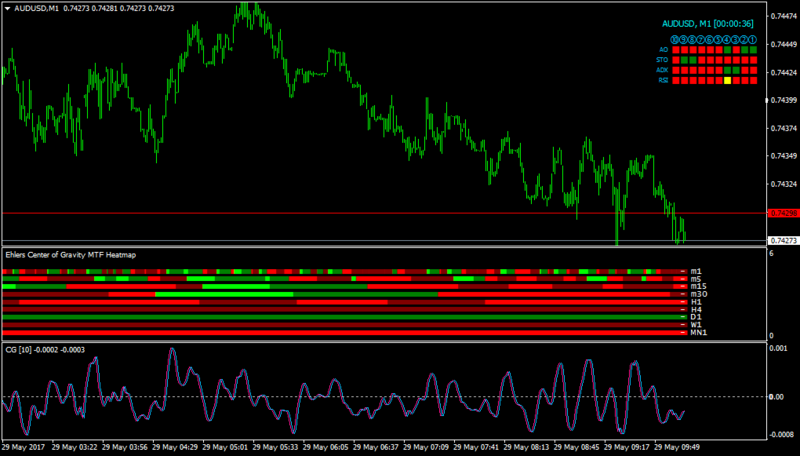Click the green AO square under column 1
This screenshot has width=800, height=456.
[x=754, y=49]
